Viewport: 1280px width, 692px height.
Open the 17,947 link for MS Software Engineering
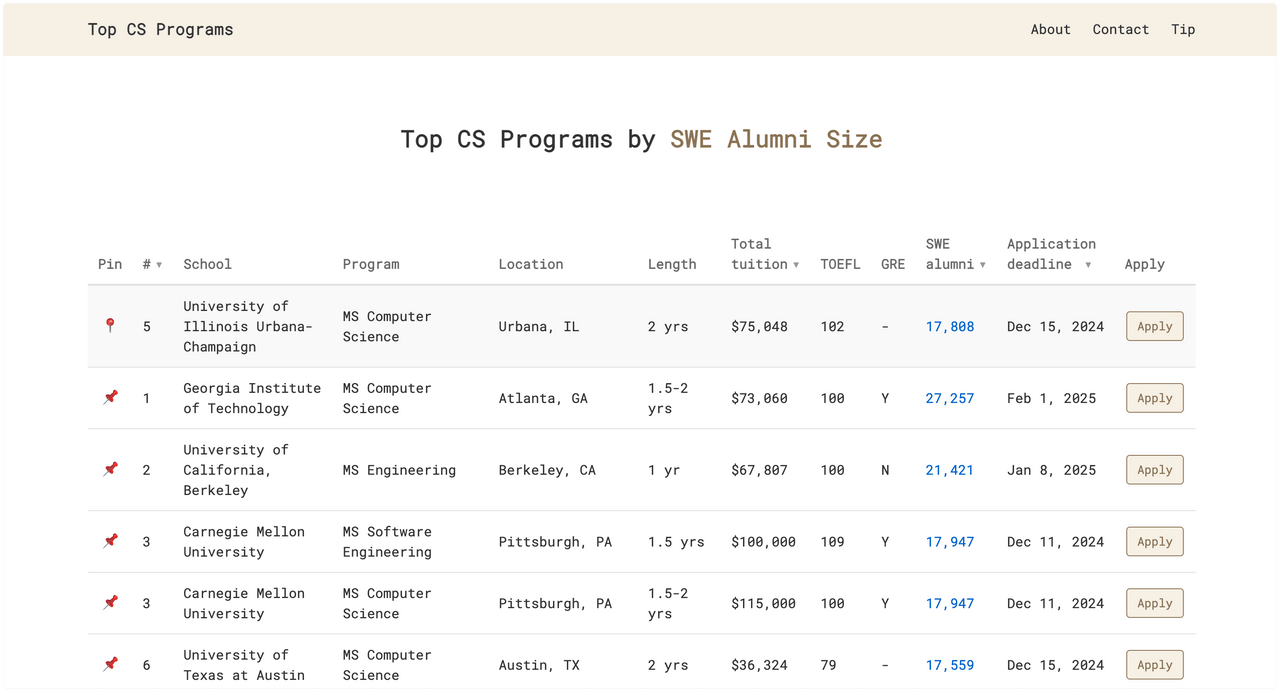pos(949,542)
